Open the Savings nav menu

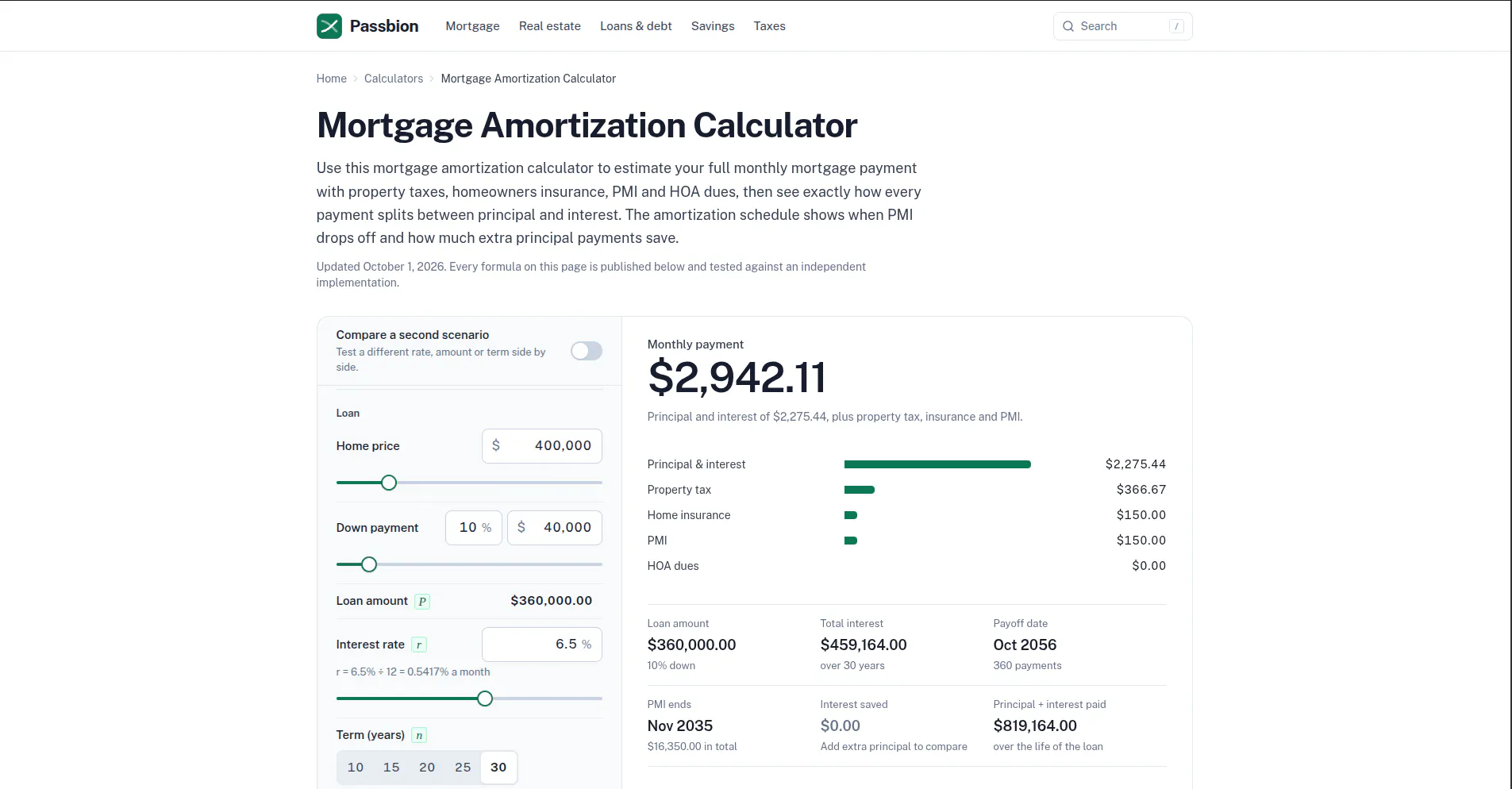tap(713, 26)
